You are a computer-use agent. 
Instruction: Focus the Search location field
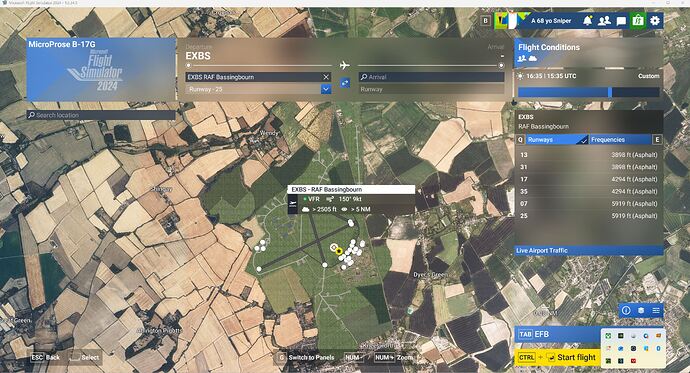[x=101, y=115]
